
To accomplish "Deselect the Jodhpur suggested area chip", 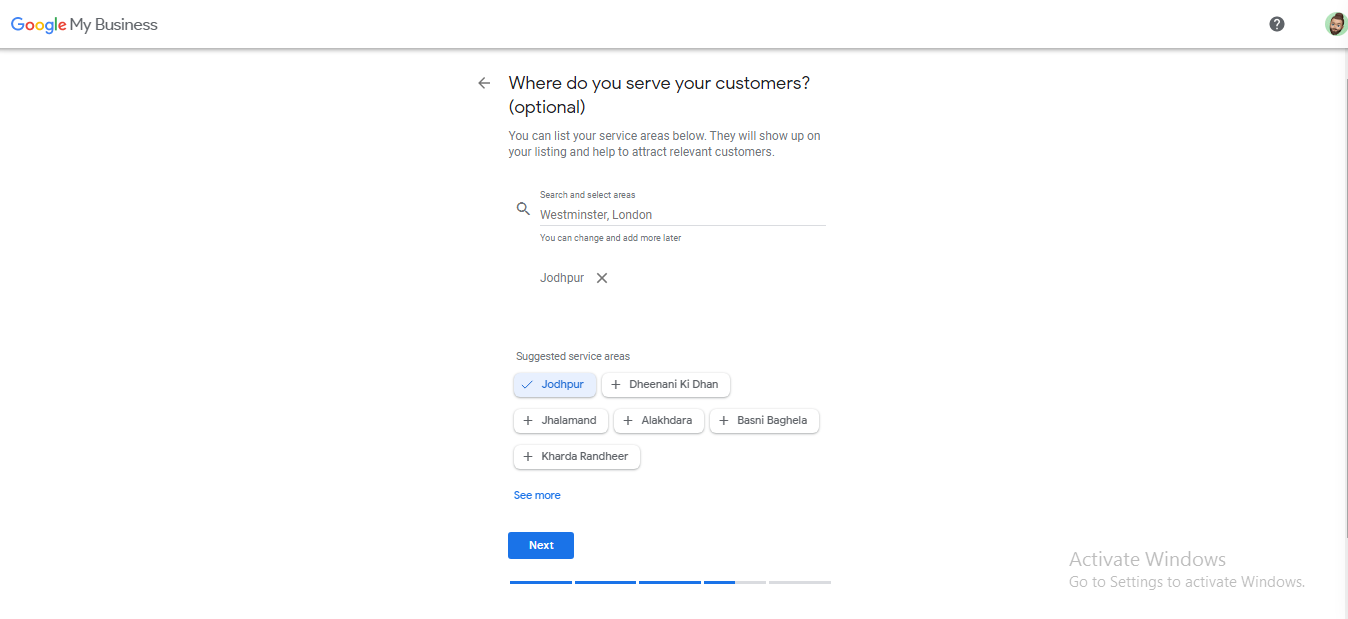I will [555, 385].
